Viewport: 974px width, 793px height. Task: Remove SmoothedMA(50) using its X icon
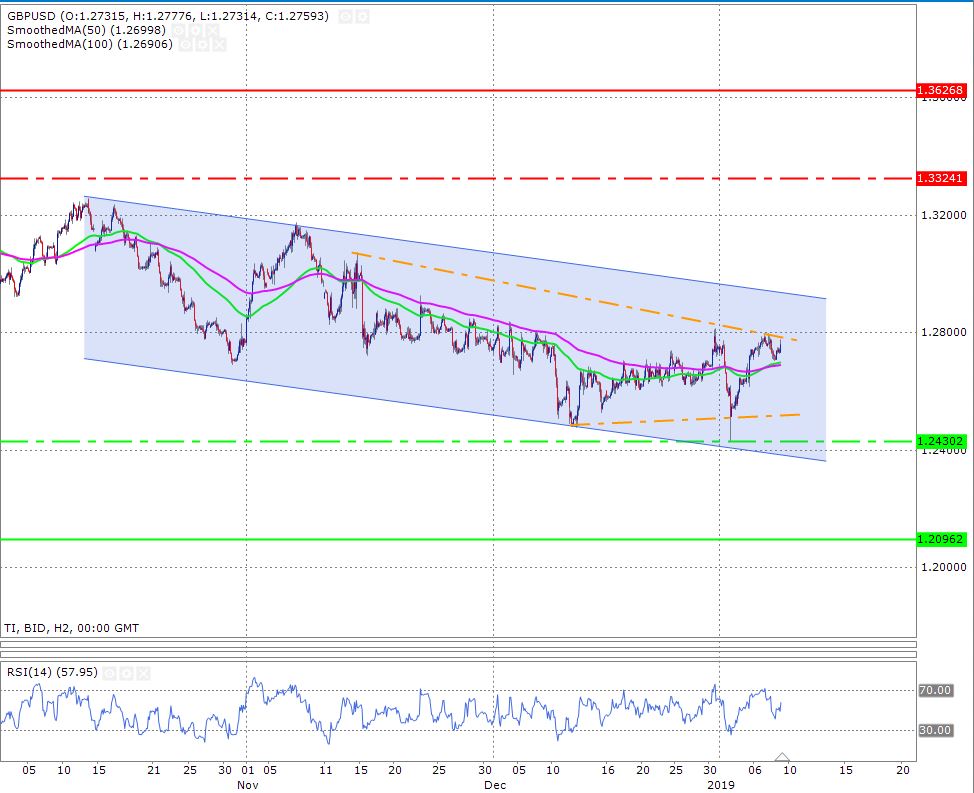coord(214,31)
